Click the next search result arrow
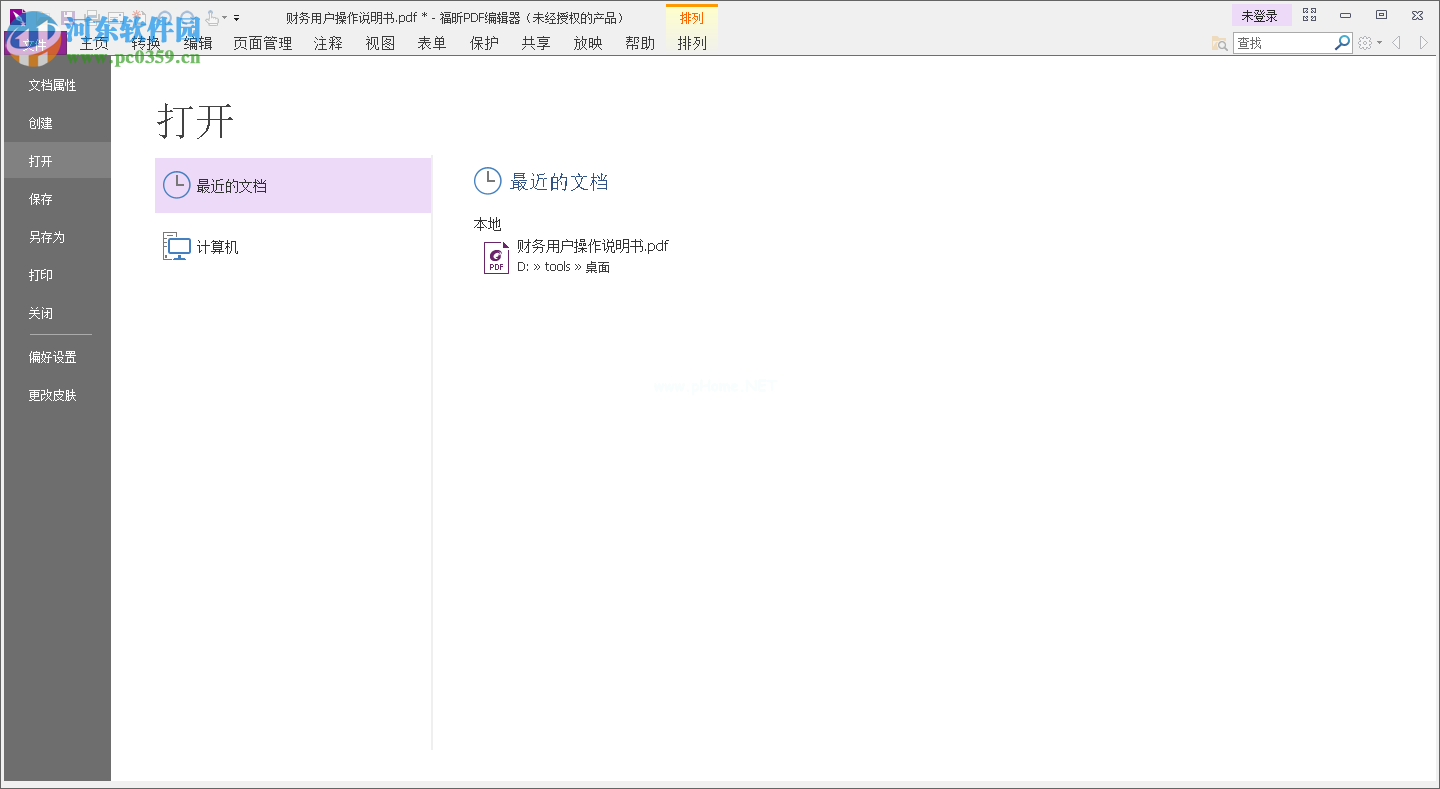This screenshot has height=789, width=1440. pyautogui.click(x=1424, y=43)
